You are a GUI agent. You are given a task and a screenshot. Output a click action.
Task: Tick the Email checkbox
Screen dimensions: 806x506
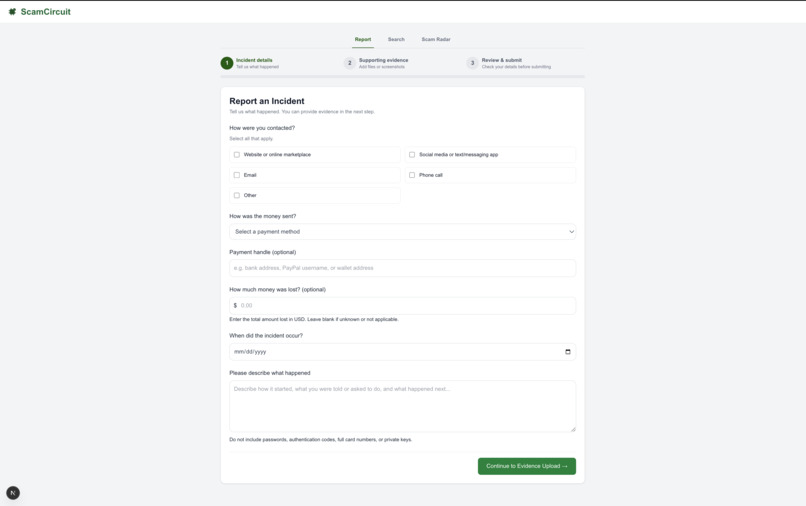pyautogui.click(x=236, y=175)
